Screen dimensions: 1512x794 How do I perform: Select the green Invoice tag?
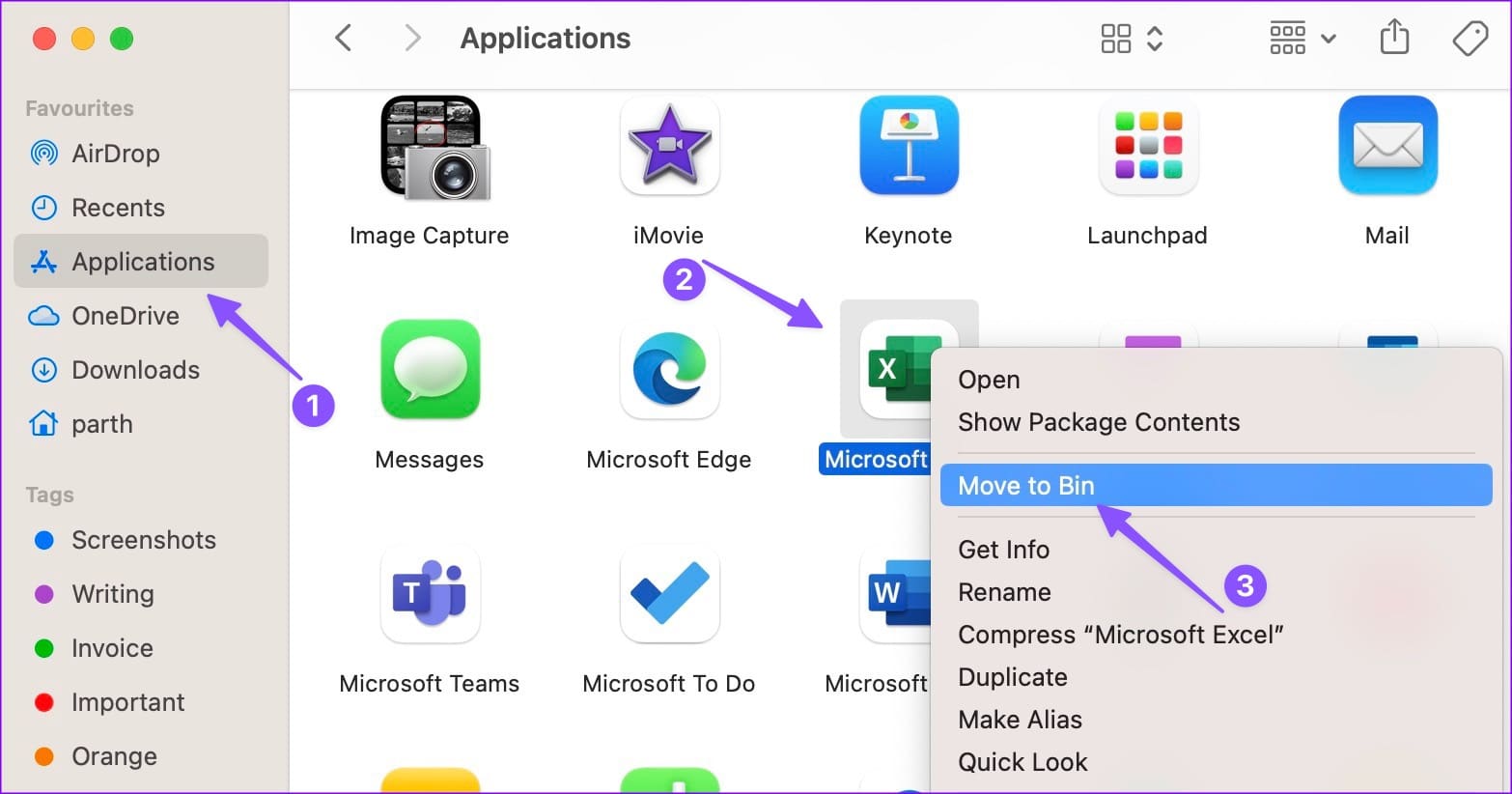[141, 647]
